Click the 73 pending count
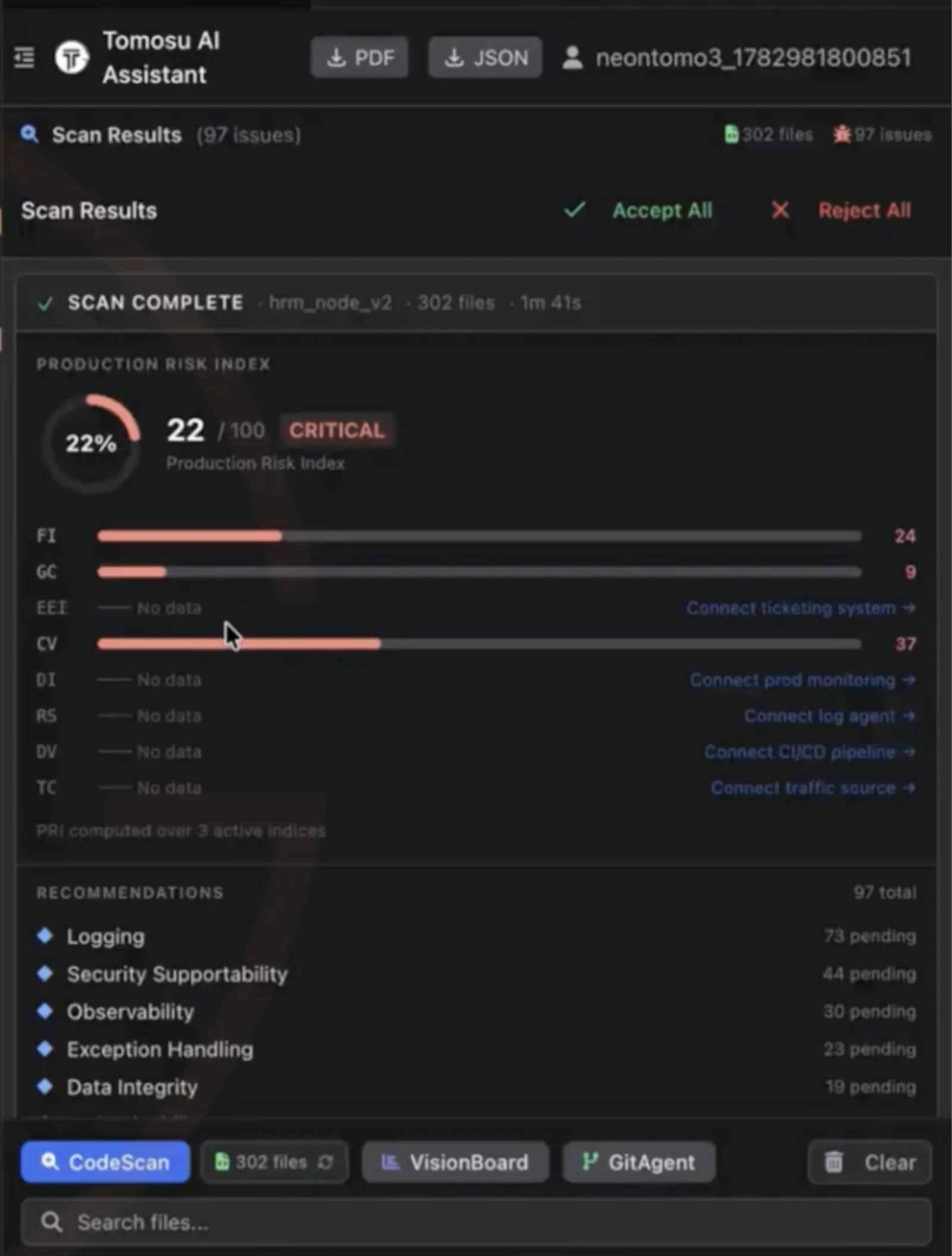 [870, 936]
